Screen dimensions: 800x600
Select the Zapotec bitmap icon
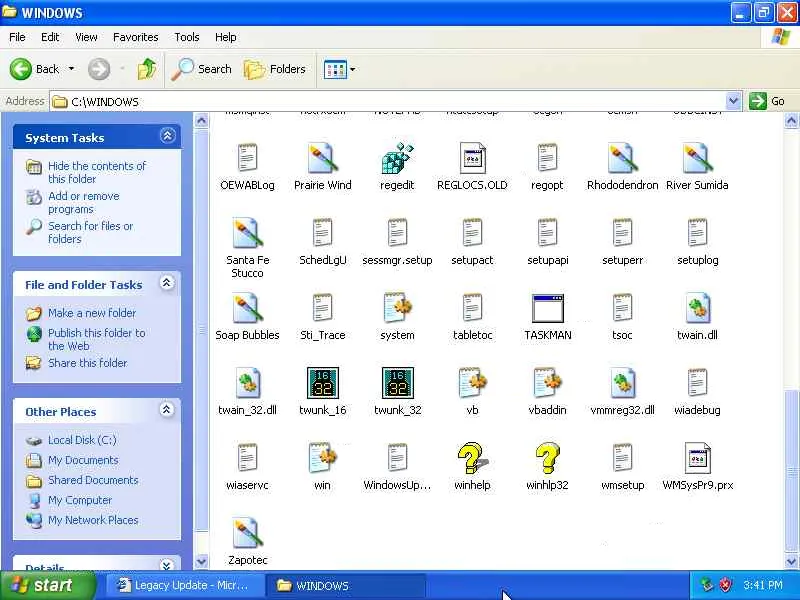pyautogui.click(x=247, y=533)
